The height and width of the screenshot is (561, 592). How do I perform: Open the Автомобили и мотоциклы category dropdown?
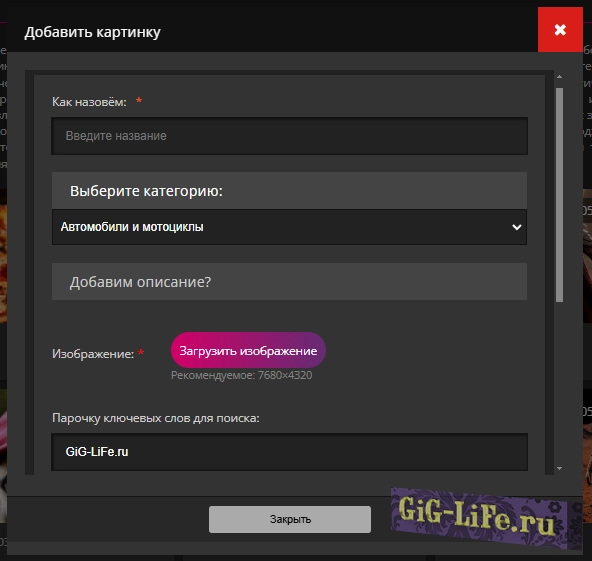click(x=289, y=227)
